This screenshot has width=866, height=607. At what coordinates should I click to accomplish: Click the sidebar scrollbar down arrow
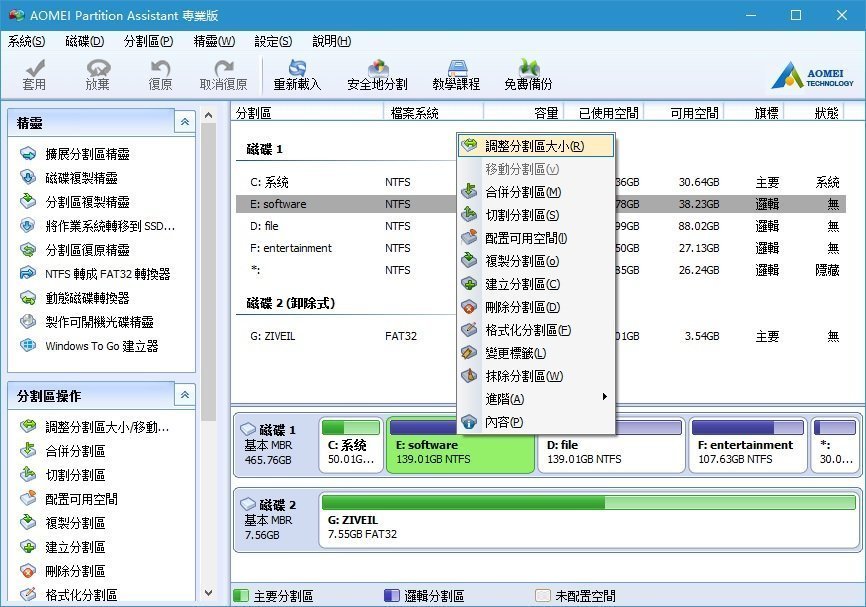[208, 593]
